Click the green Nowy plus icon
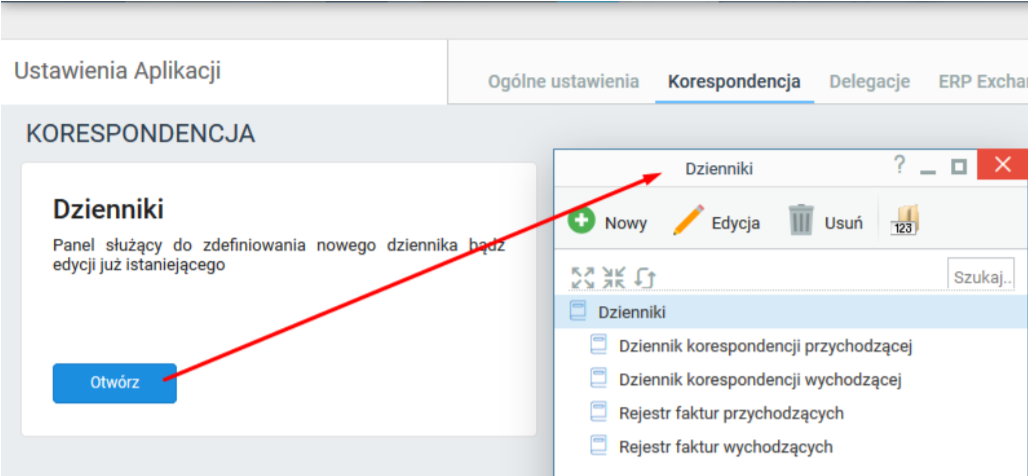The height and width of the screenshot is (476, 1028). [581, 221]
